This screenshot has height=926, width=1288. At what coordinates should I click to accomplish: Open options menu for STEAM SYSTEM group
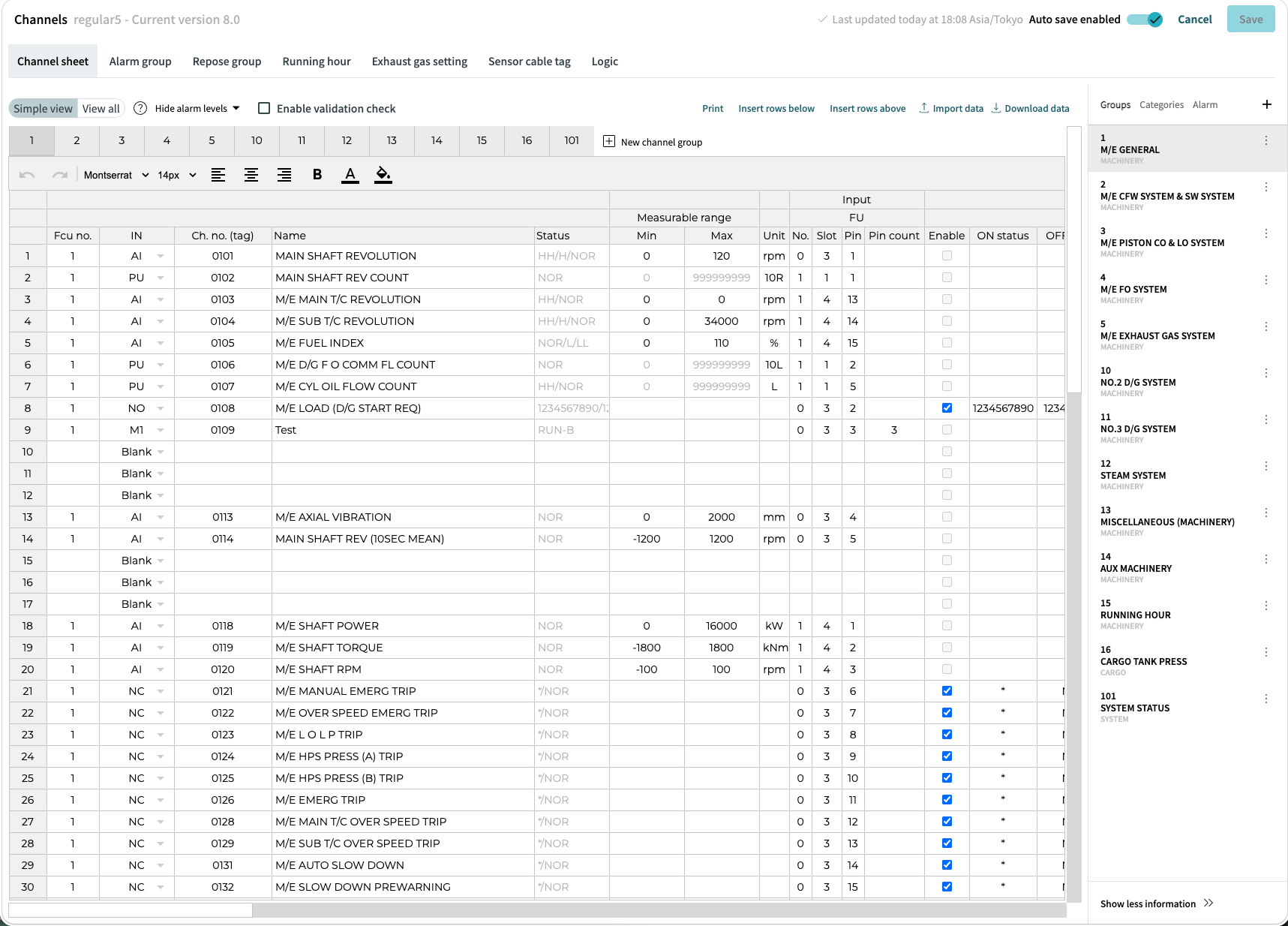coord(1266,466)
